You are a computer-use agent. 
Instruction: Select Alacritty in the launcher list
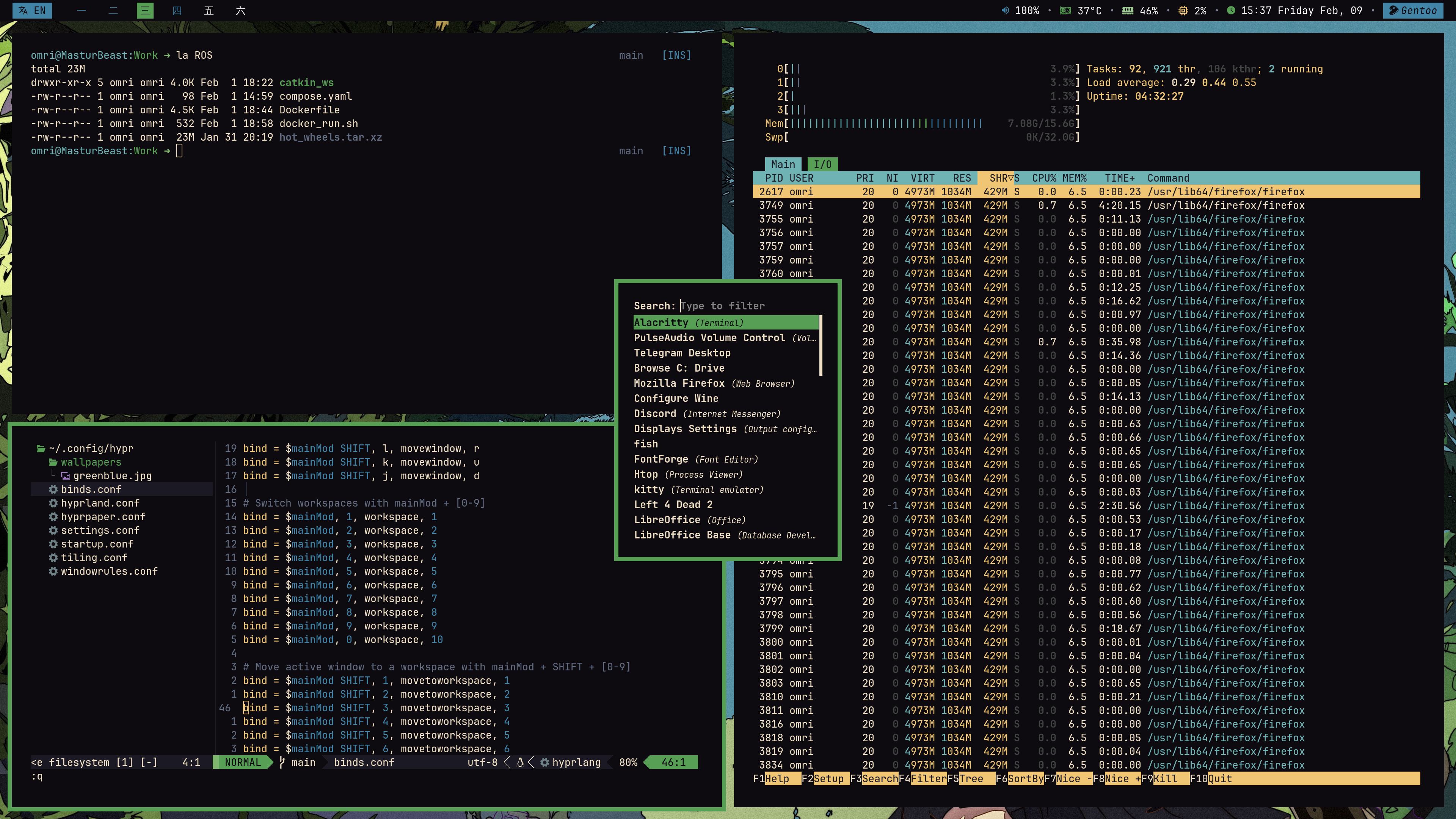click(726, 322)
